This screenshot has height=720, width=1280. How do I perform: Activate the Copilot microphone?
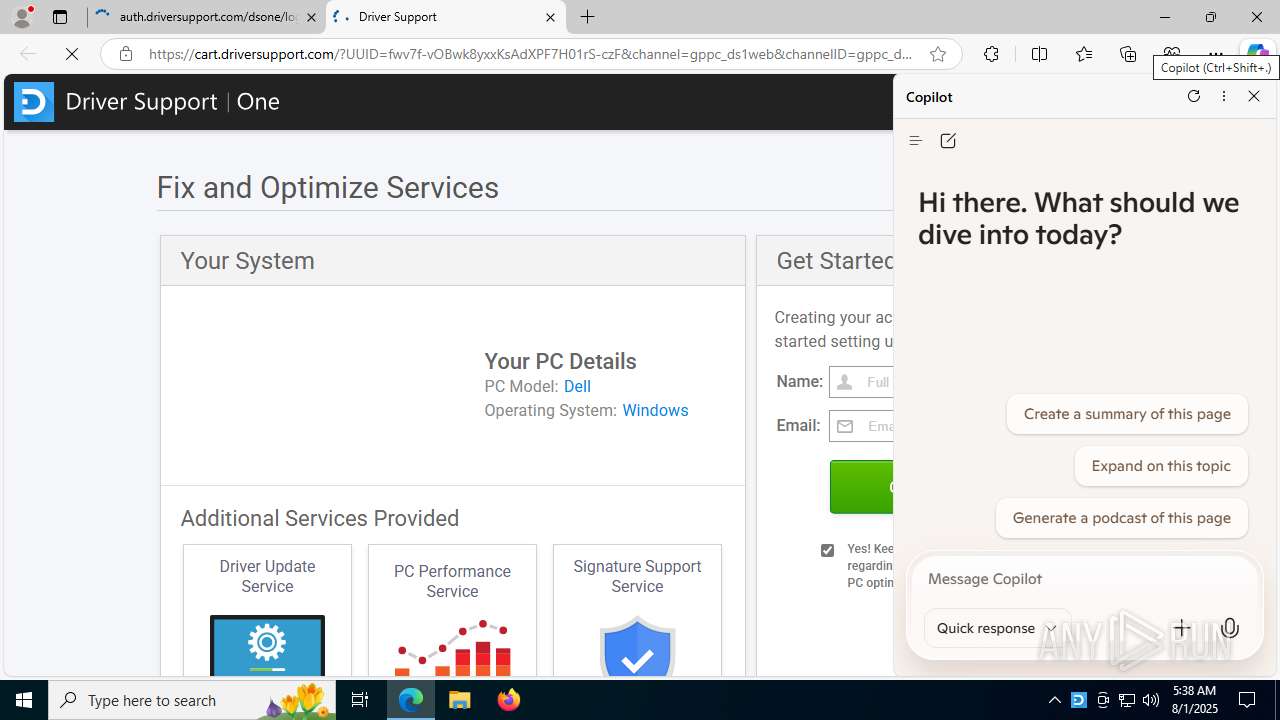tap(1230, 628)
